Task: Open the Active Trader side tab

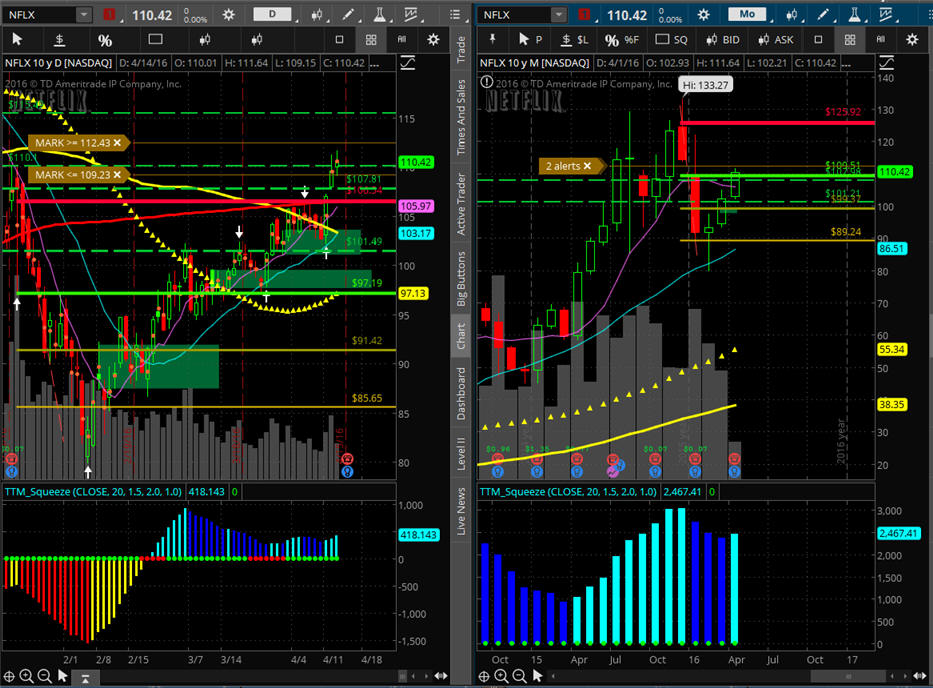Action: (x=461, y=204)
